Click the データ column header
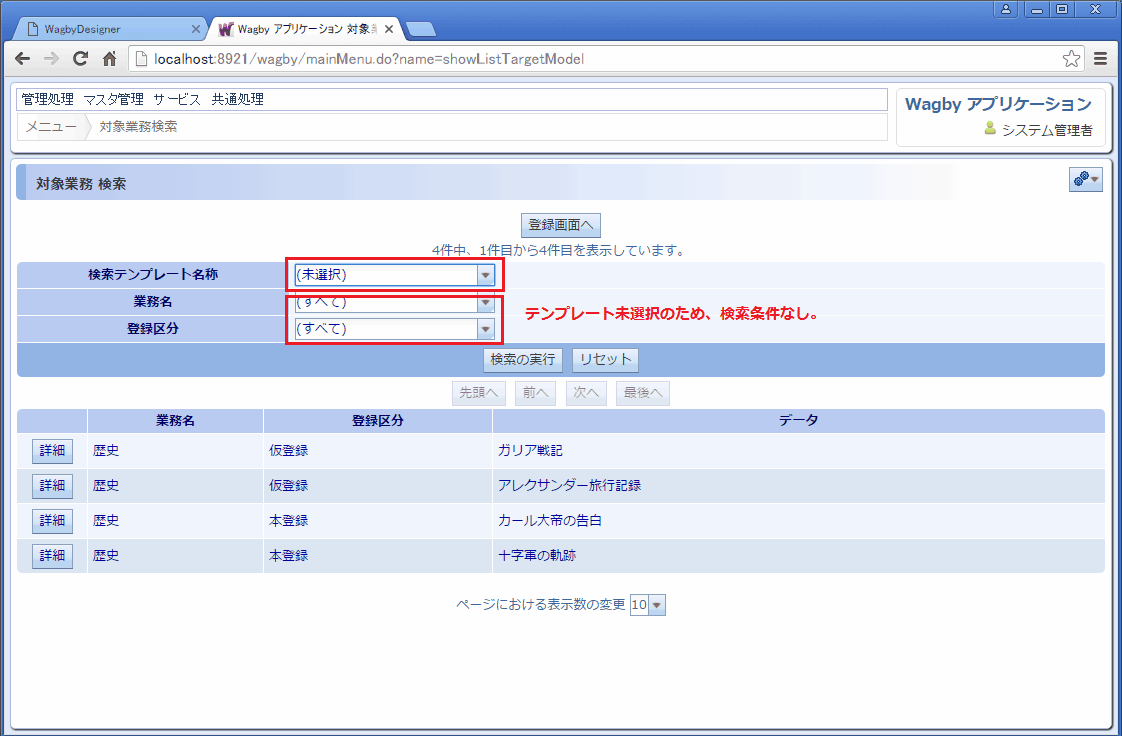The width and height of the screenshot is (1122, 736). 799,421
